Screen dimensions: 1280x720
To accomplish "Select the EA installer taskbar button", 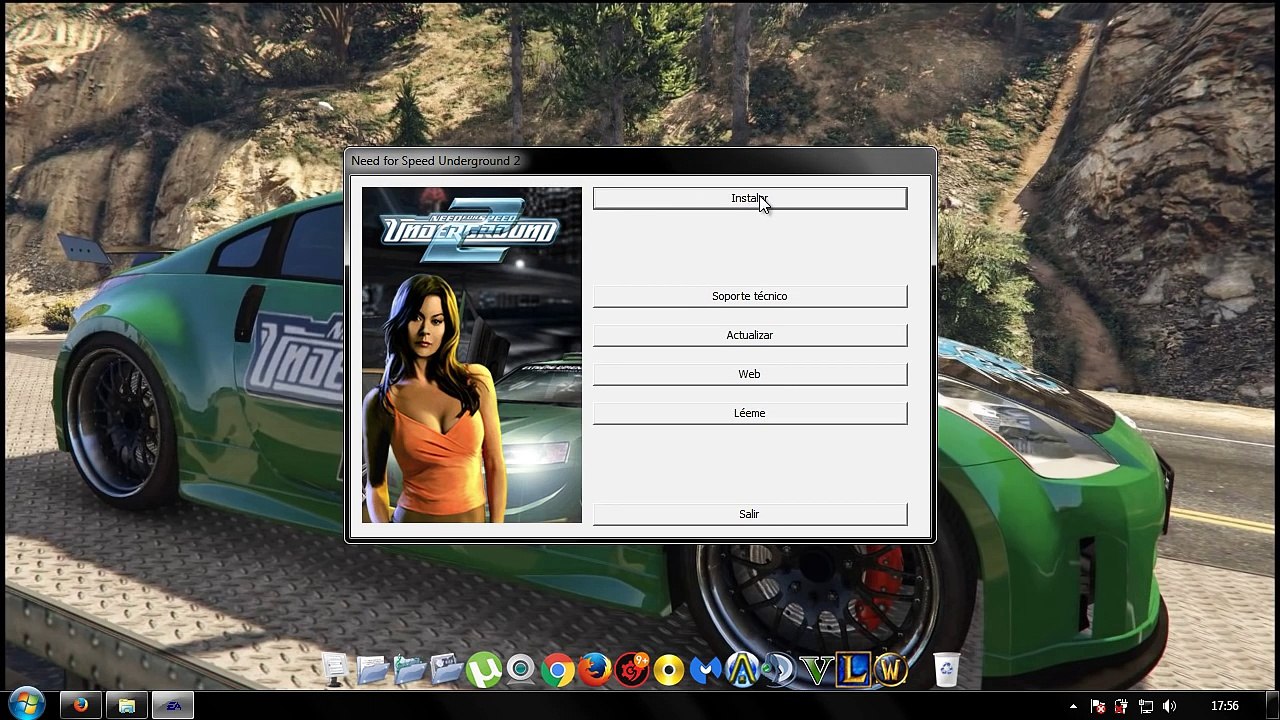I will point(173,705).
